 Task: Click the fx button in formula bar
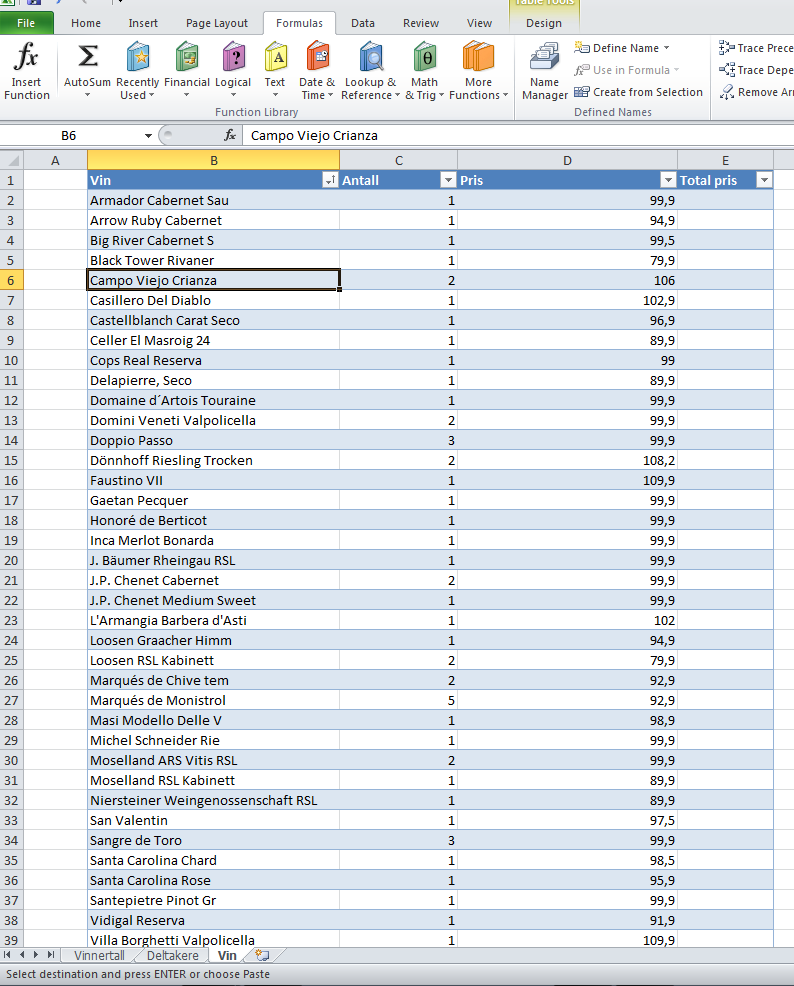(x=230, y=135)
